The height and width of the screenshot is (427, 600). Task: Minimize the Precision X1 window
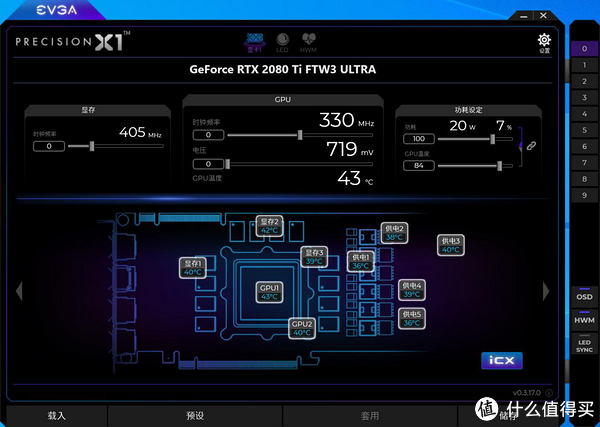click(524, 16)
